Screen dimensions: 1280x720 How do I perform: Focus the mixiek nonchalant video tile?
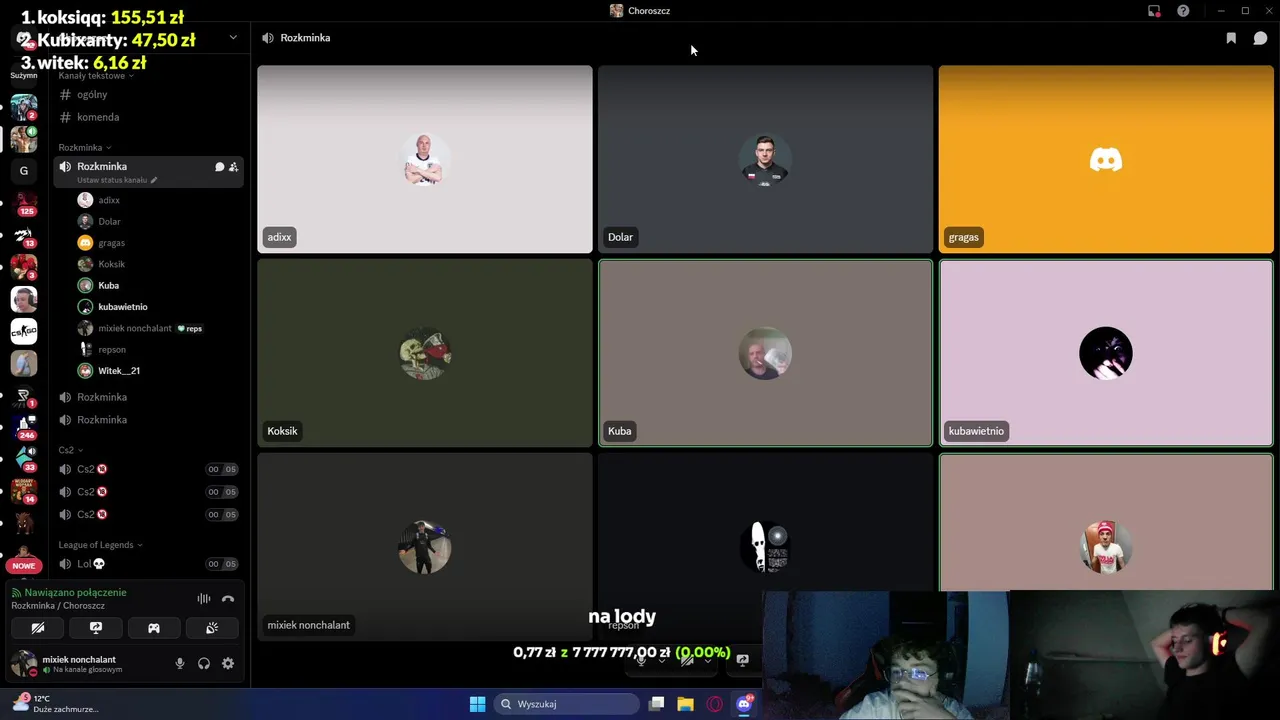[x=425, y=547]
